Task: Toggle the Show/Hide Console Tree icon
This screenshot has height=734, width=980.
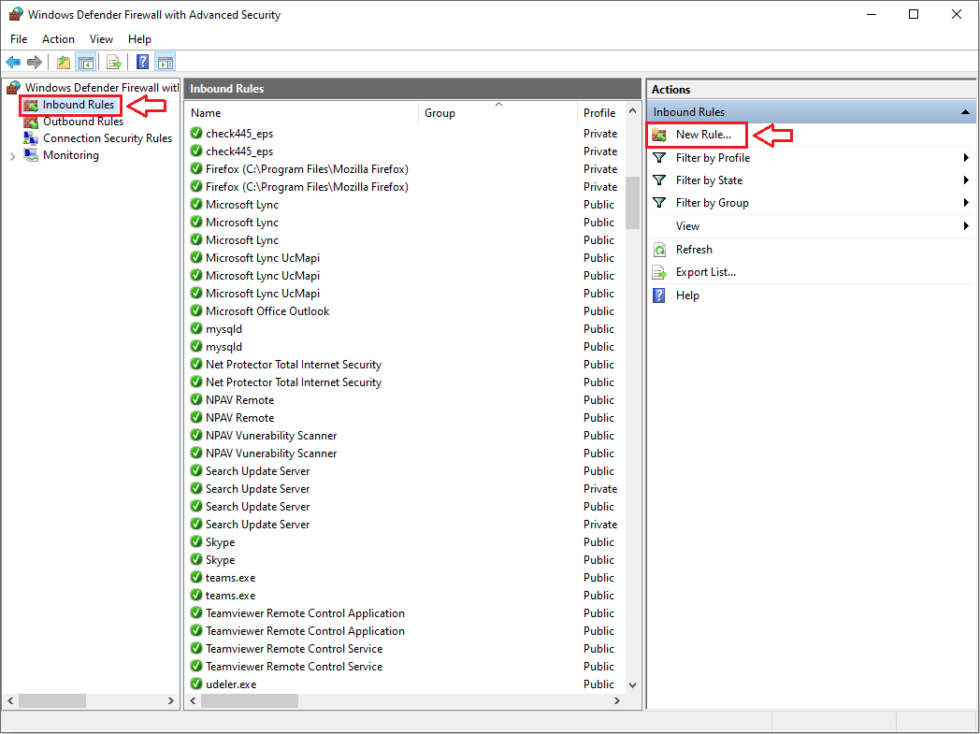Action: click(x=86, y=62)
